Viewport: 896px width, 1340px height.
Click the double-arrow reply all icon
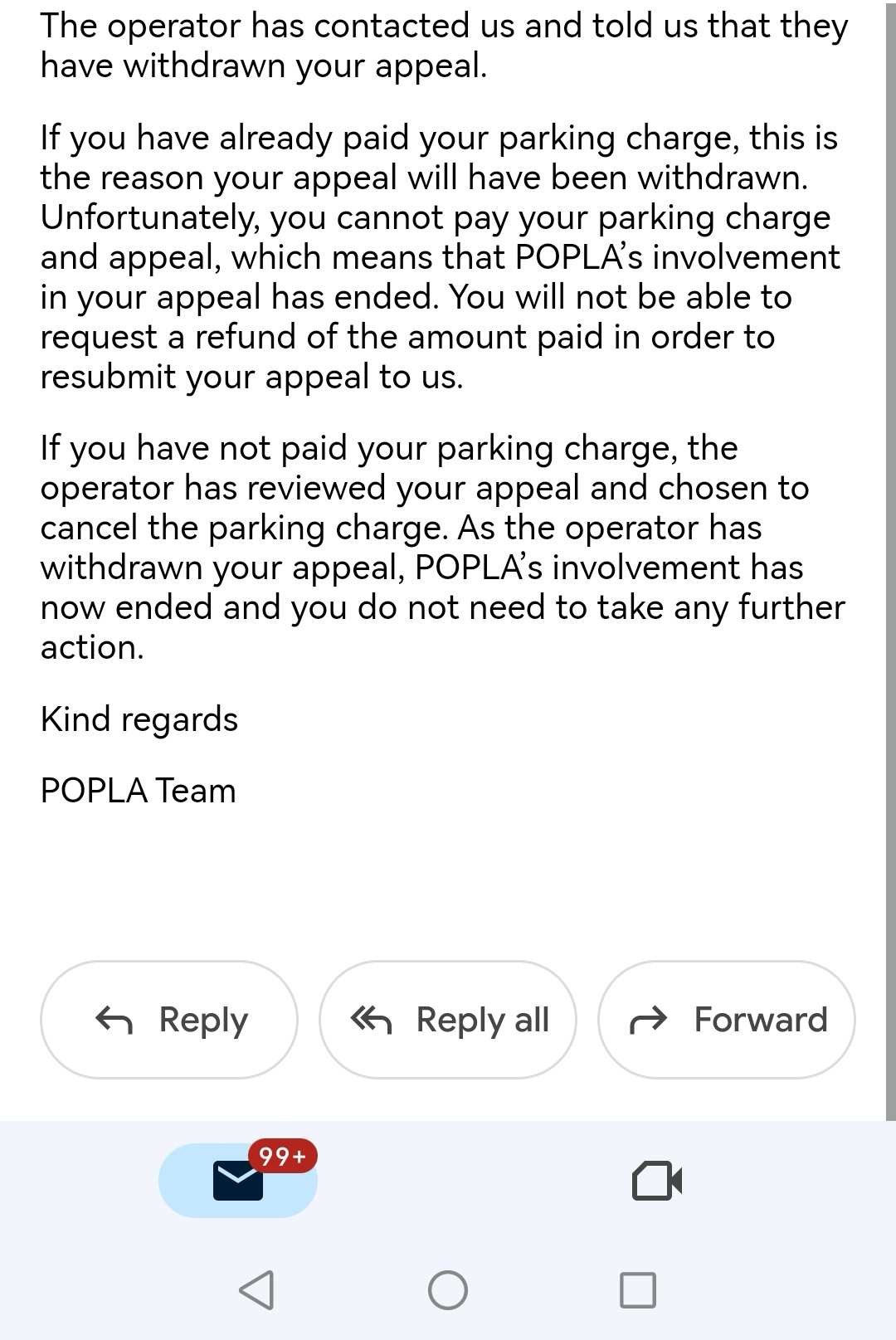click(370, 1020)
